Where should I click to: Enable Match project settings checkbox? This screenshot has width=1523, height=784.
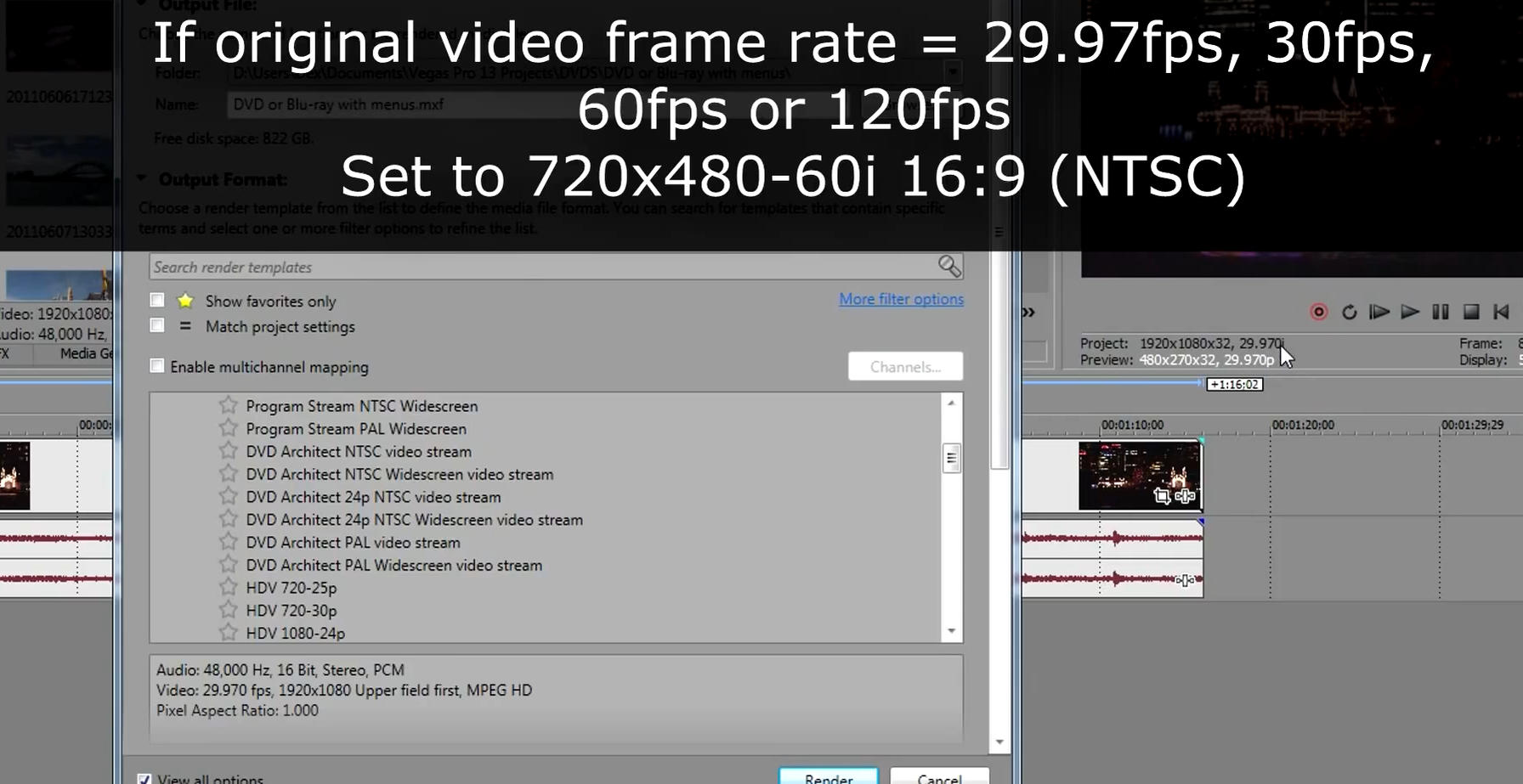(157, 325)
